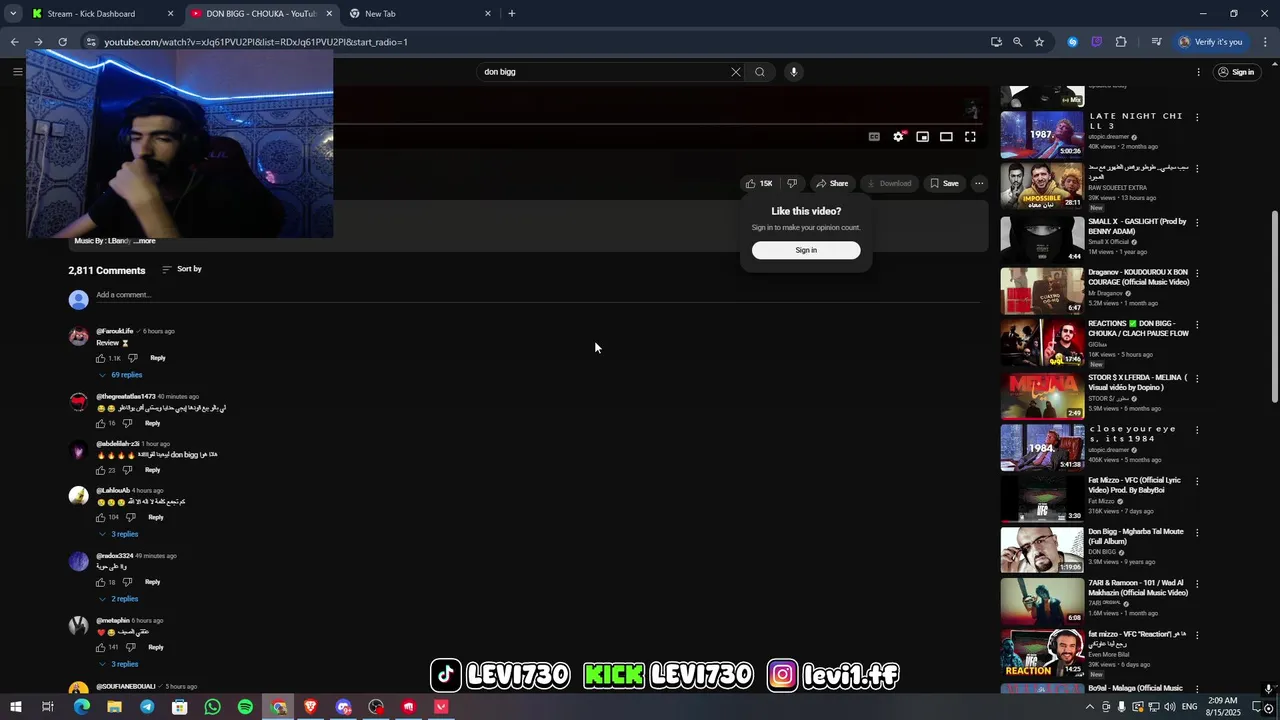The image size is (1280, 720).
Task: Start voice search with the microphone icon
Action: coord(794,72)
